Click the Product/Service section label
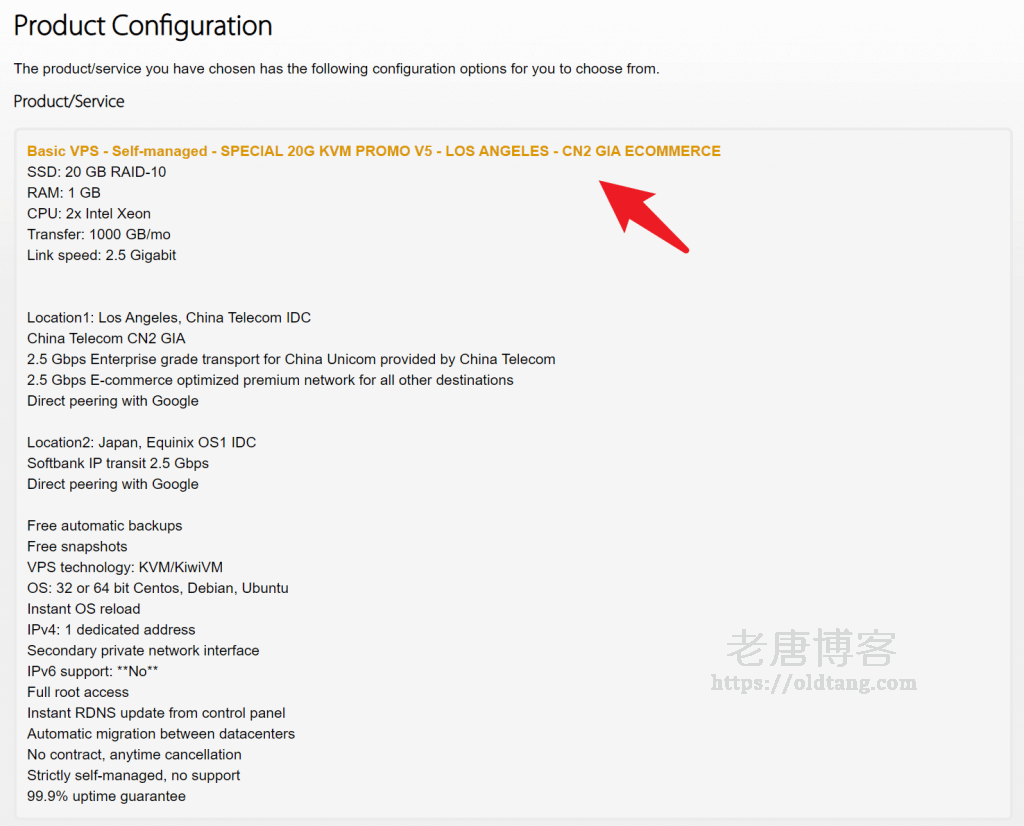 69,102
